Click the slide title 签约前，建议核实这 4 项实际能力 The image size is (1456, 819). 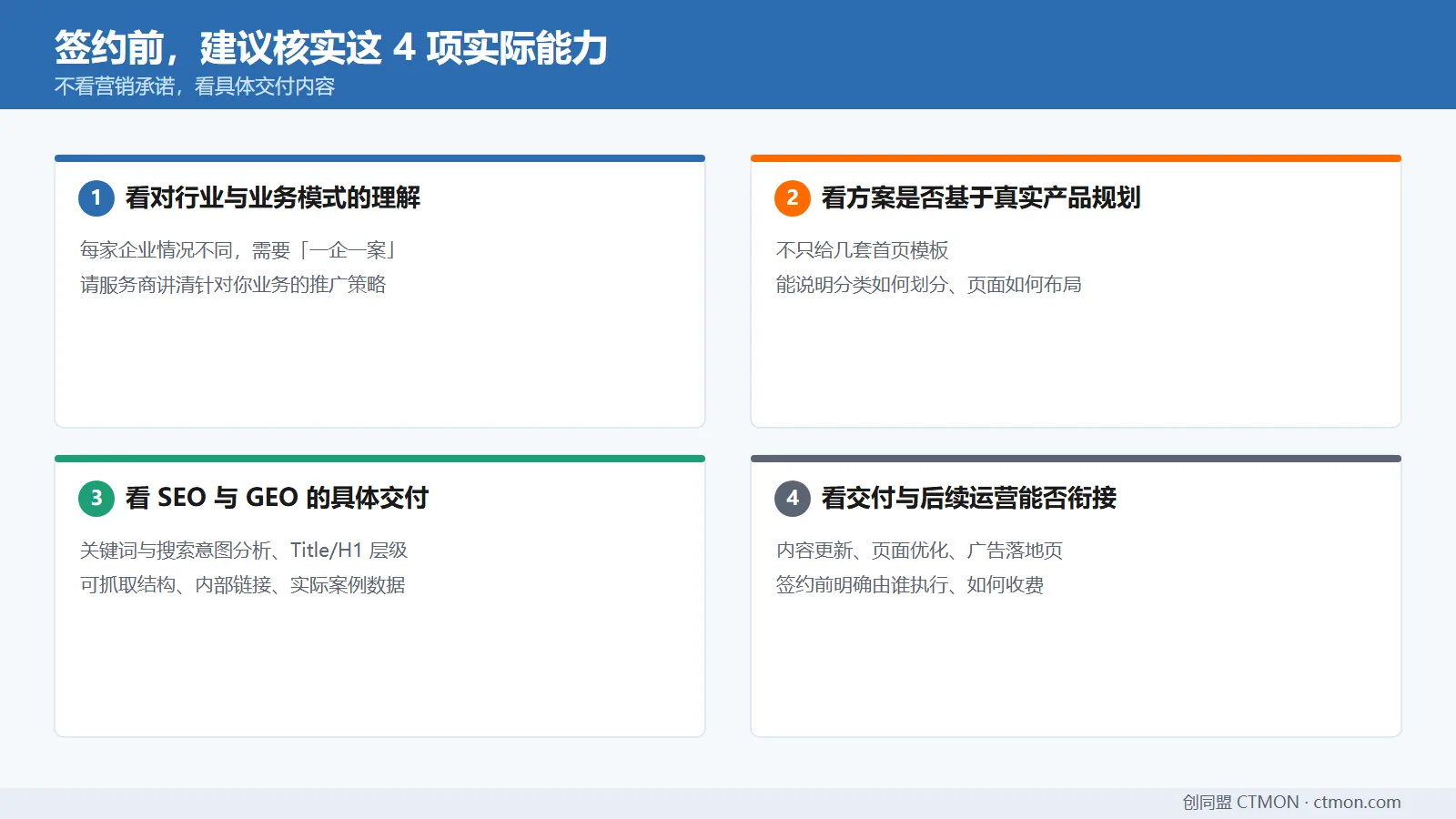tap(331, 48)
